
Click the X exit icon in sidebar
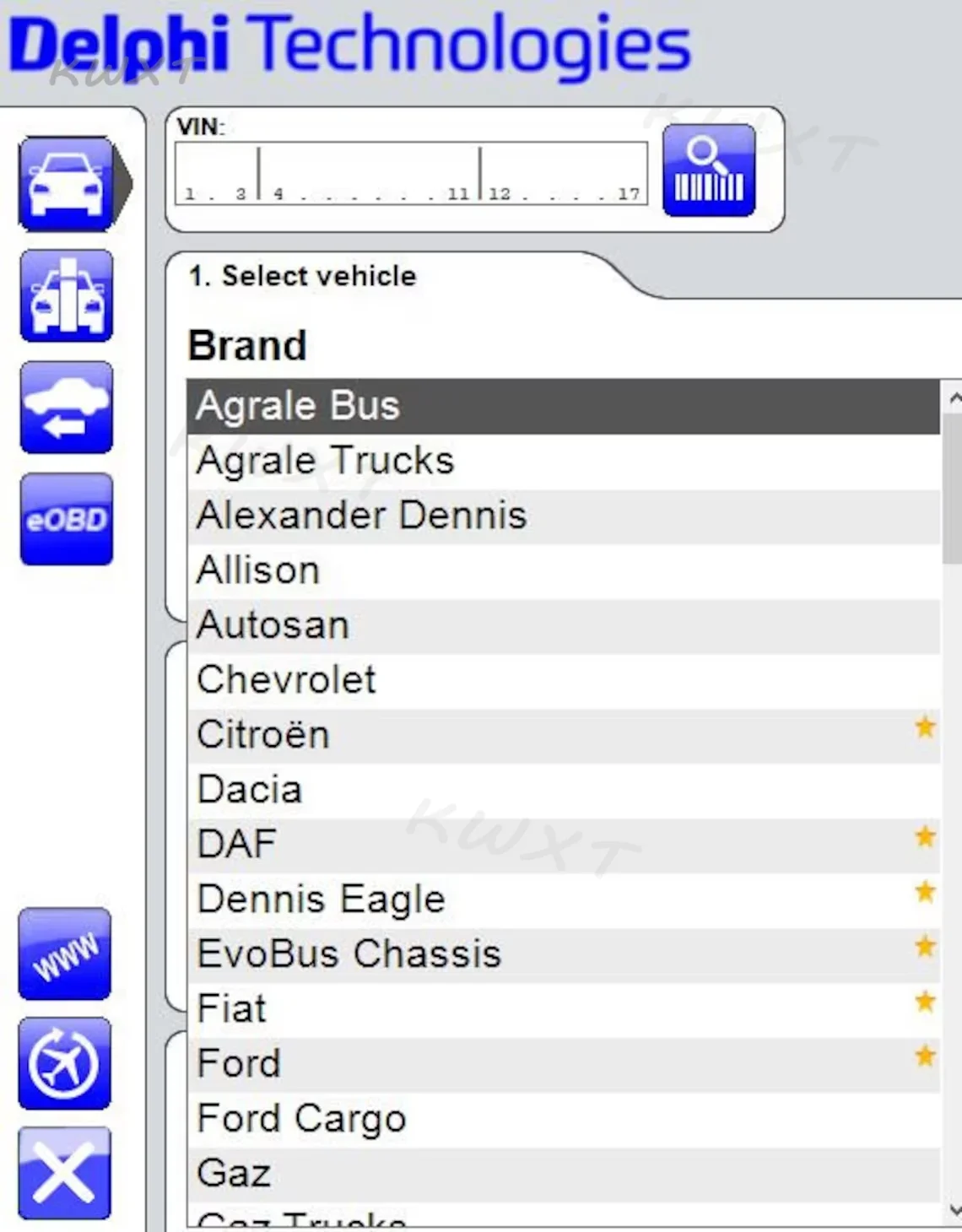65,1173
